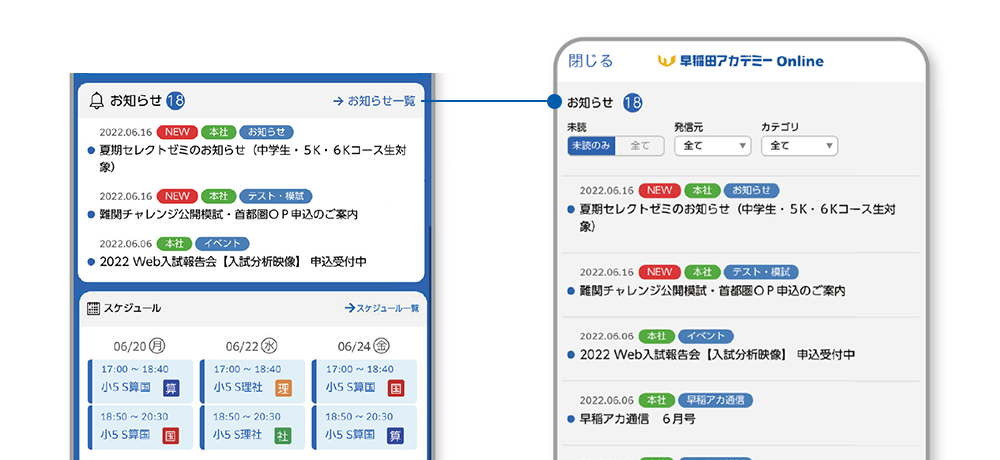The width and height of the screenshot is (1000, 460).
Task: Open 06/22 18:50 小5 S理社 class card
Action: (252, 427)
